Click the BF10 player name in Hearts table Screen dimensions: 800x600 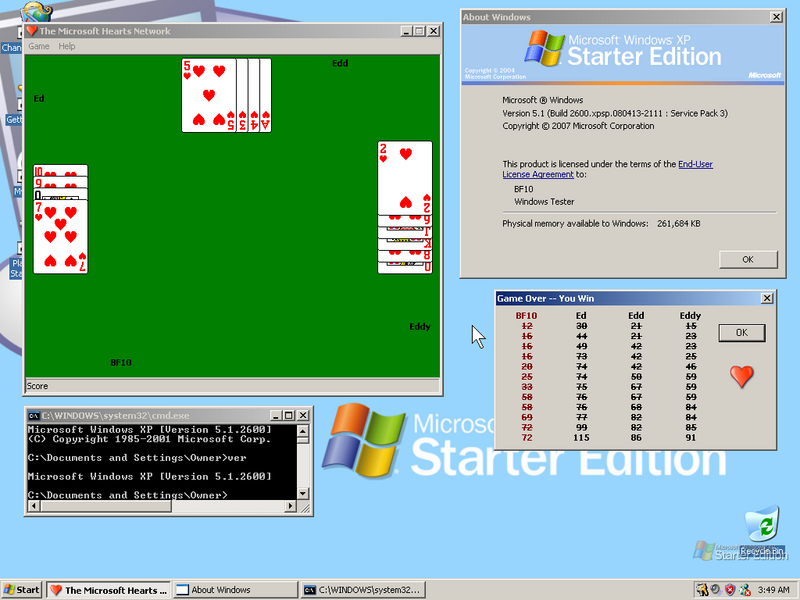(x=121, y=363)
